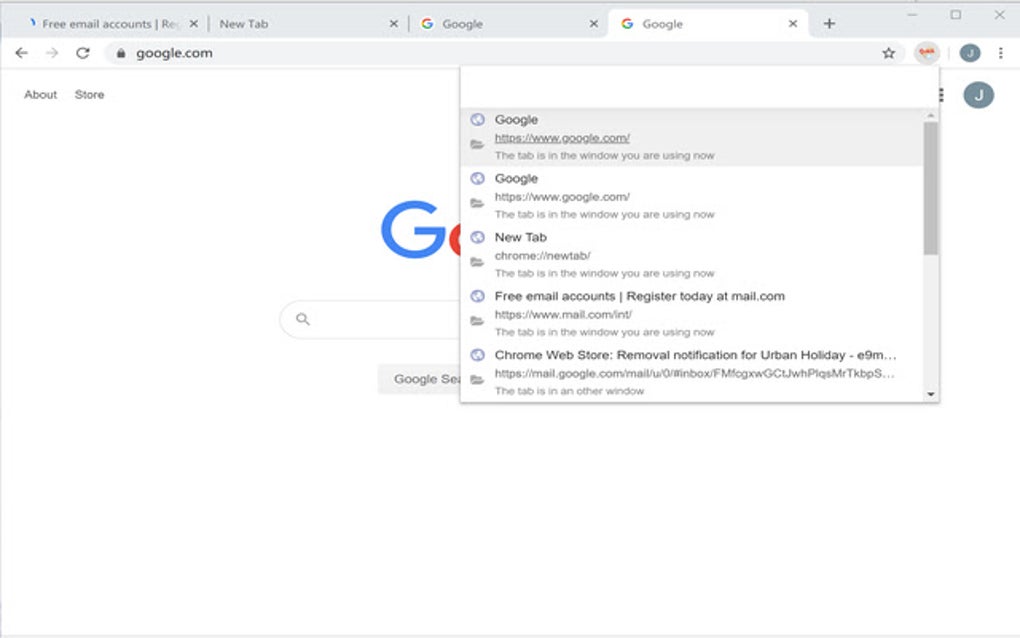The width and height of the screenshot is (1020, 638).
Task: Open the Chrome three-dot menu
Action: [1000, 52]
